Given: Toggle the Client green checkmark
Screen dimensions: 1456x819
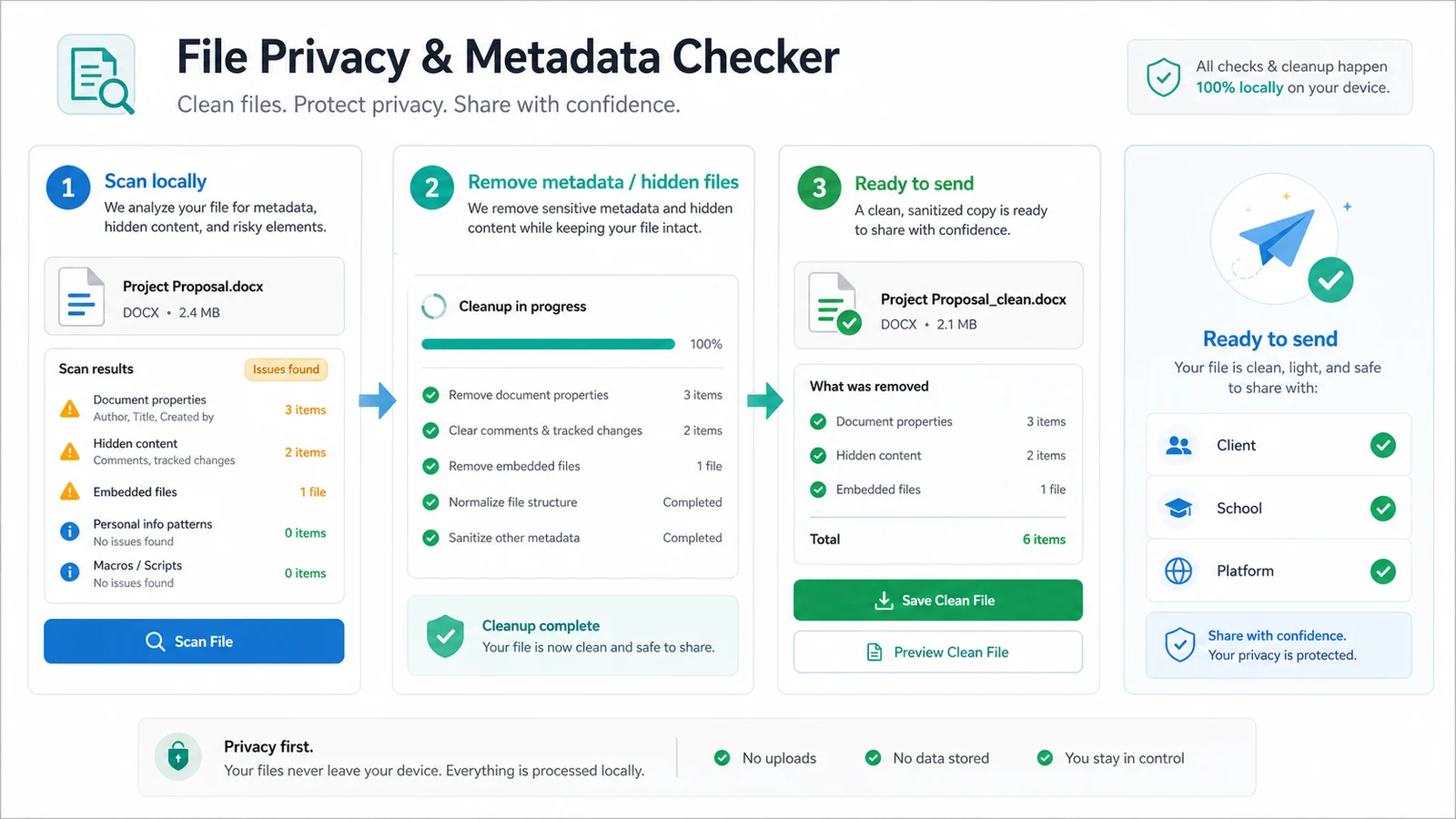Looking at the screenshot, I should pyautogui.click(x=1383, y=445).
